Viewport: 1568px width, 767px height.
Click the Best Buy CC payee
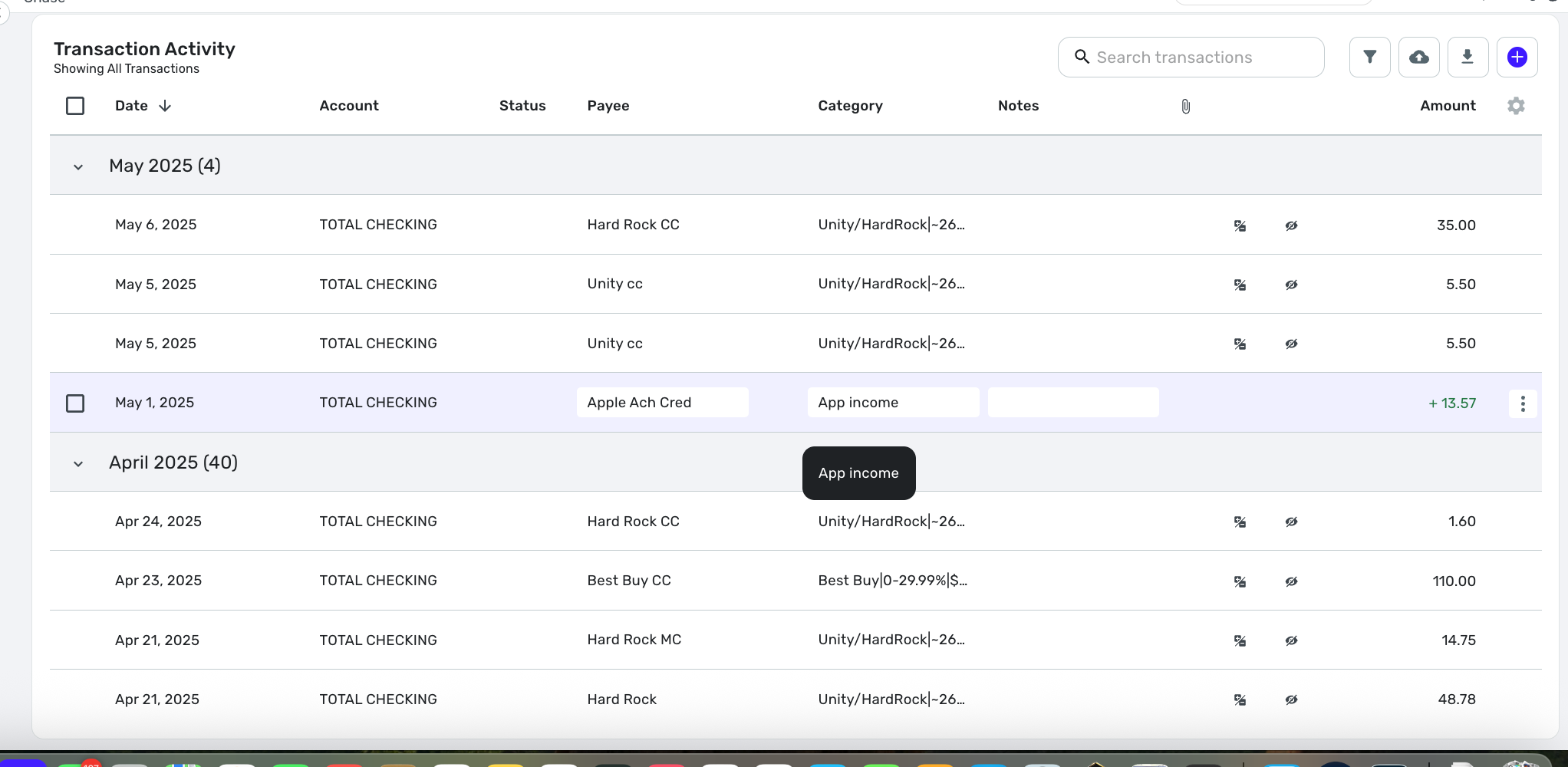click(x=629, y=581)
